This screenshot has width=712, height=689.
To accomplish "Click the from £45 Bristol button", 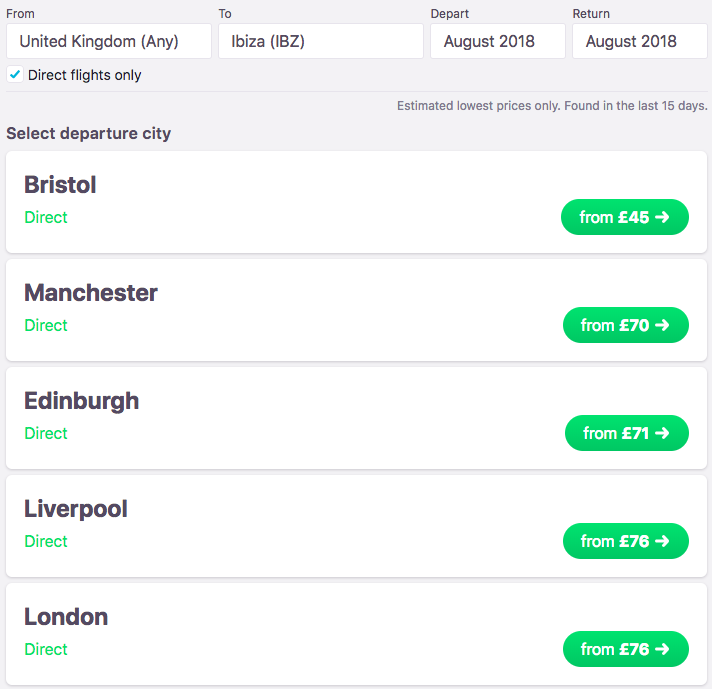I will coord(625,217).
